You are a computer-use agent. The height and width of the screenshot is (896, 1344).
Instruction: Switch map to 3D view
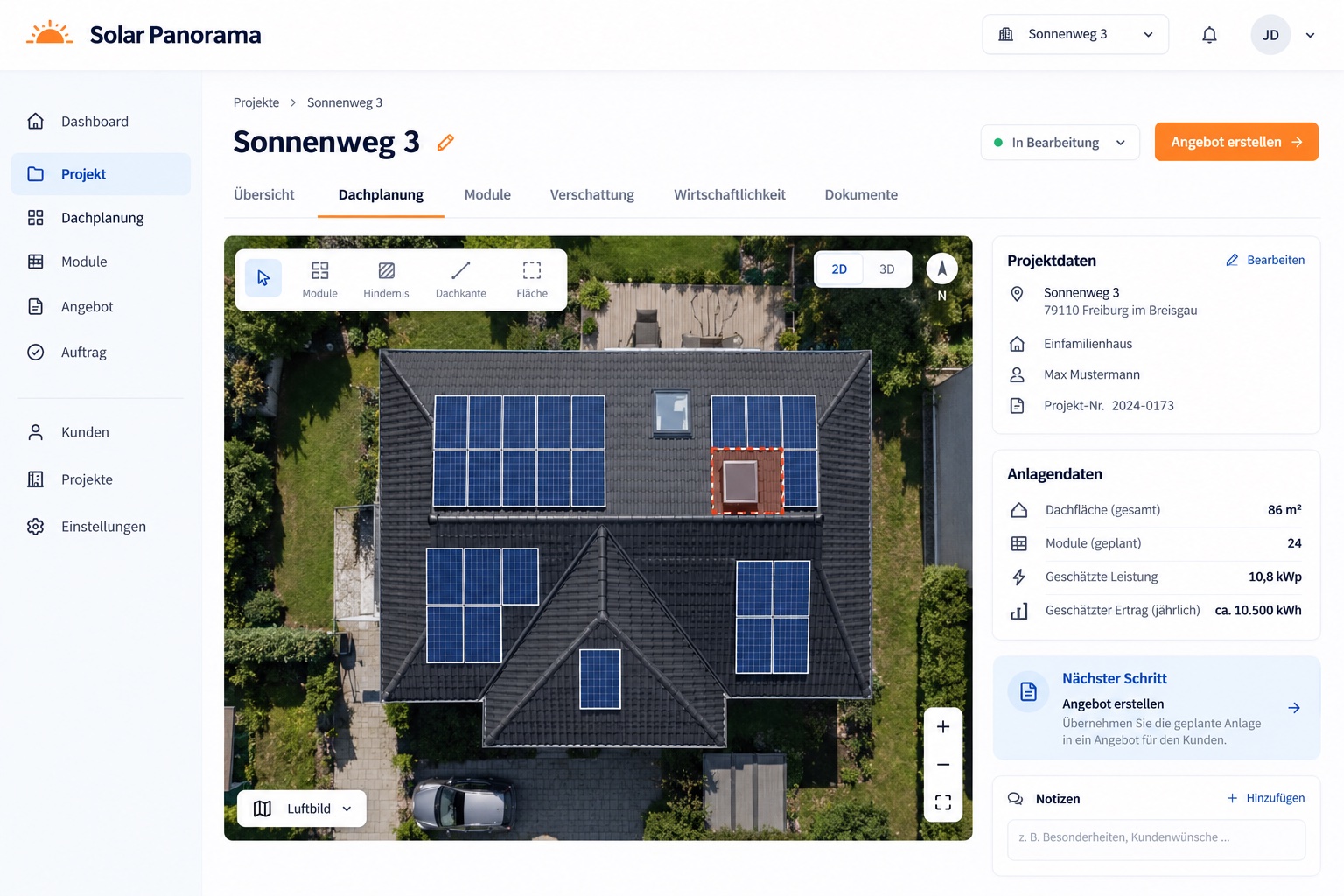coord(886,269)
